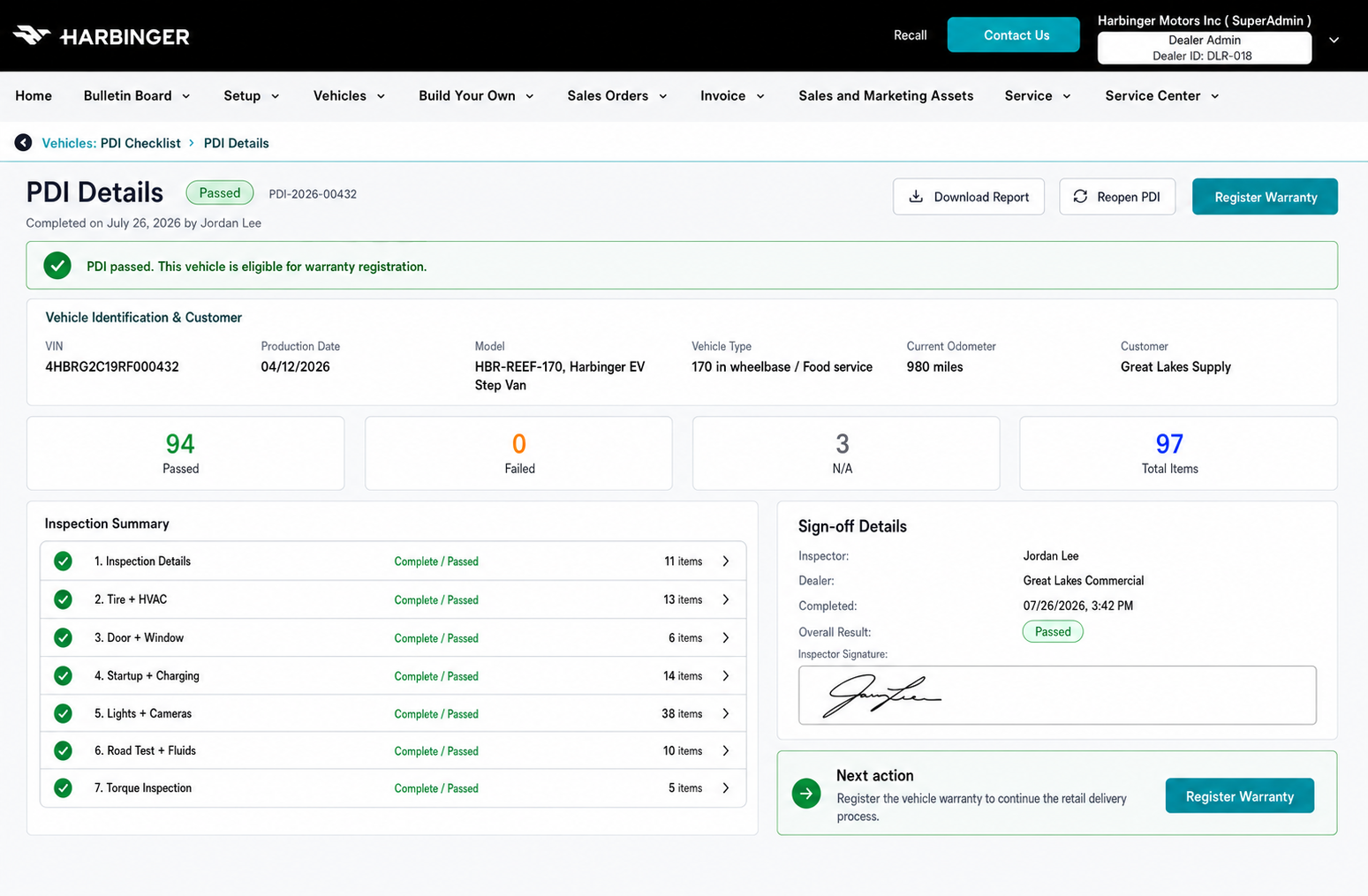Image resolution: width=1368 pixels, height=896 pixels.
Task: Click the green check icon in the PDI passed banner
Action: tap(57, 266)
